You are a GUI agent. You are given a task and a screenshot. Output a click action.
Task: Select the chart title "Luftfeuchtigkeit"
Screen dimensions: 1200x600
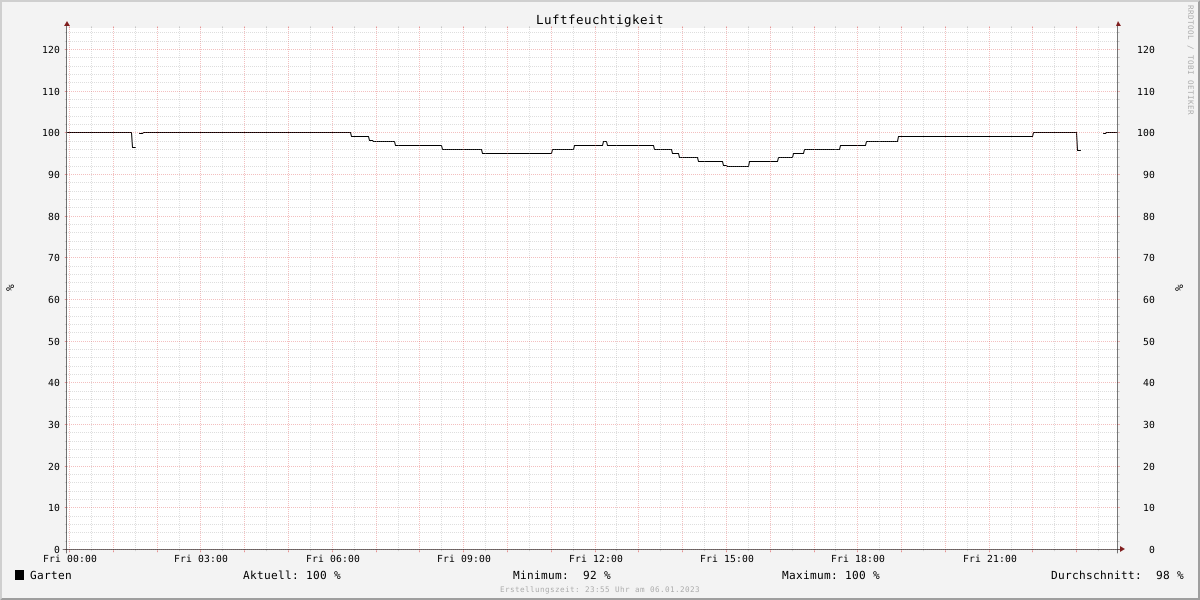[x=599, y=20]
